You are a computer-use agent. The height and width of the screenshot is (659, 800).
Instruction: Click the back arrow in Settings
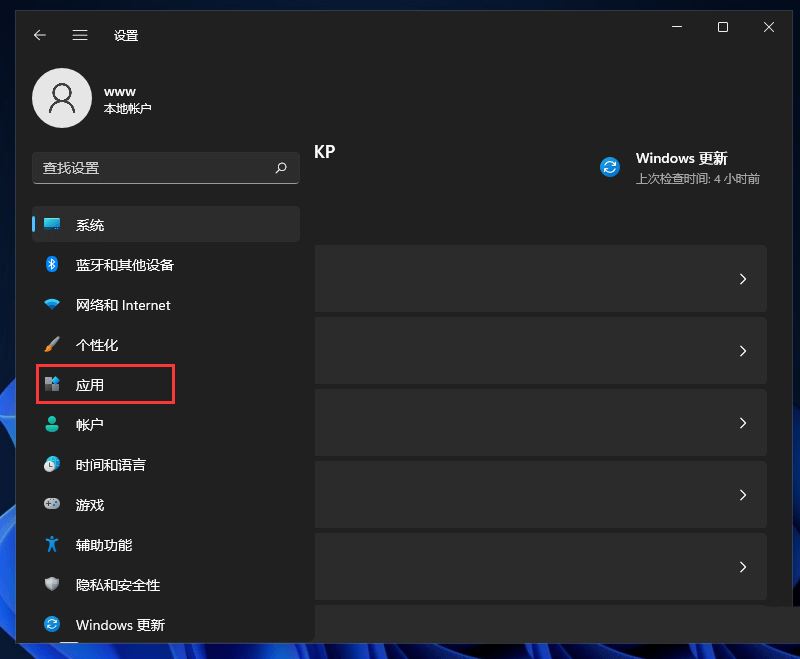40,35
